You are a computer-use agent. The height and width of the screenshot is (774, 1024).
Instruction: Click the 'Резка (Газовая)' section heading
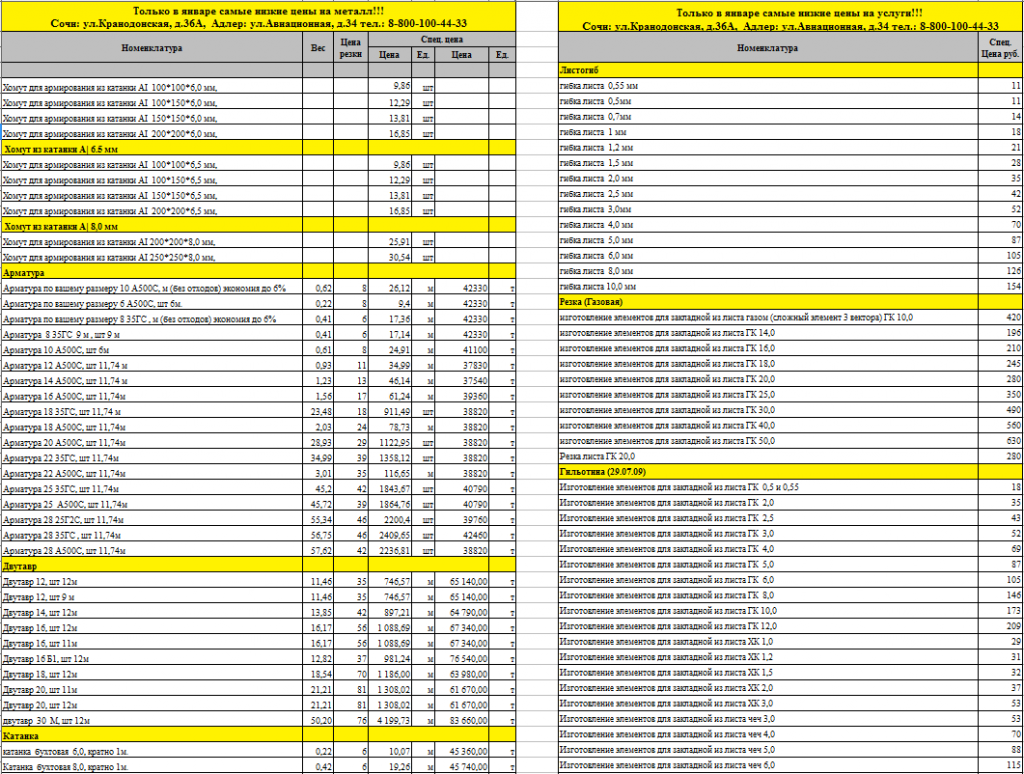pyautogui.click(x=590, y=301)
